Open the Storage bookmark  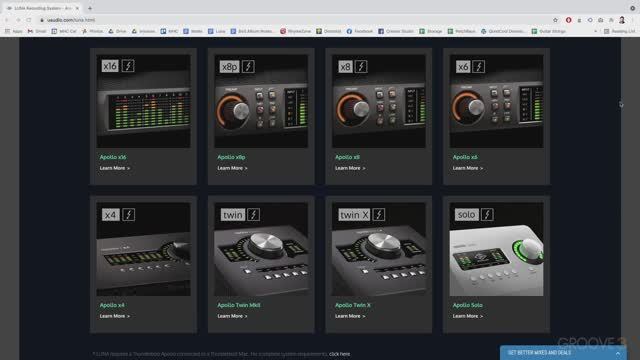[x=430, y=31]
